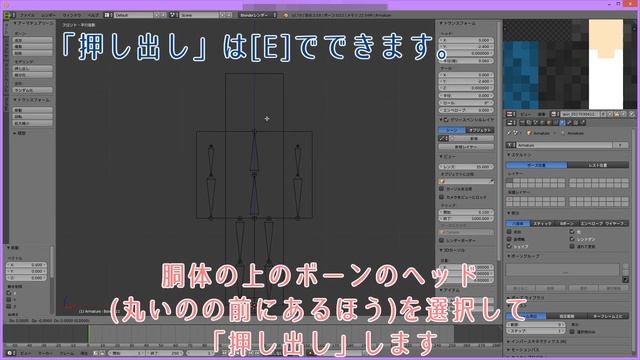Viewport: 640px width, 360px height.
Task: Toggle the 座標軸 display checkbox
Action: click(509, 239)
